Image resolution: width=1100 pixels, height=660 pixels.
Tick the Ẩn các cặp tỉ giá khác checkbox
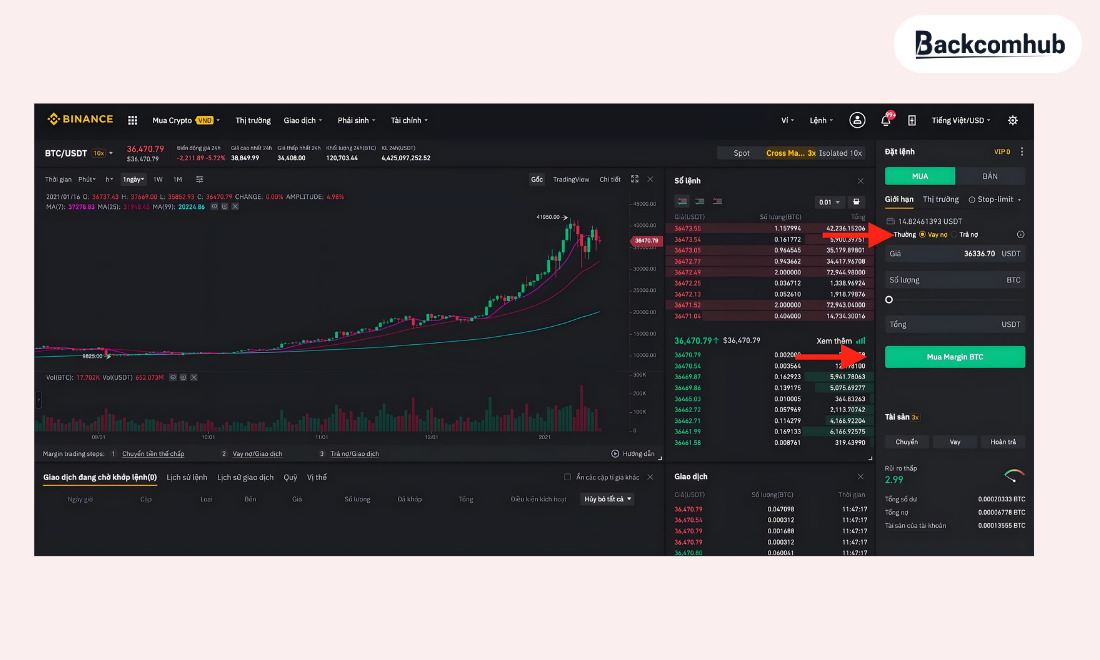pos(568,478)
